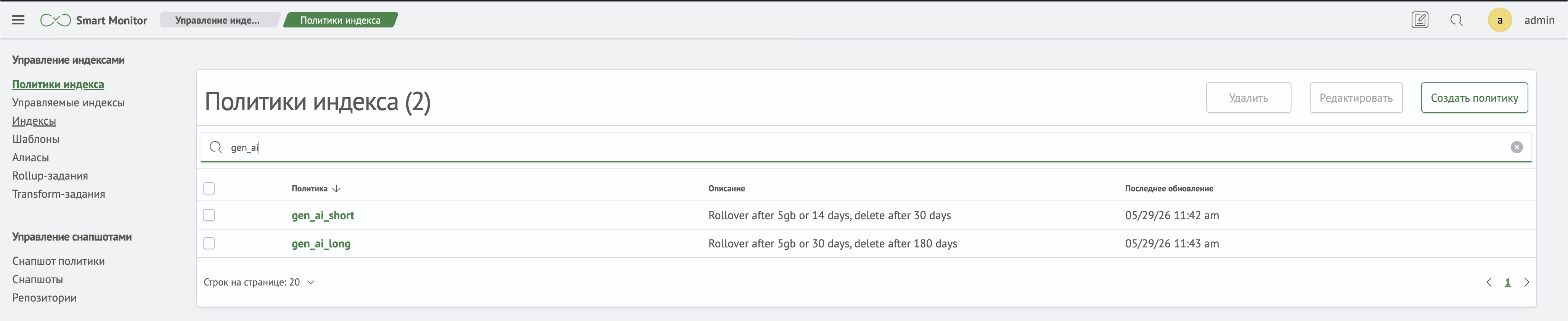Select Снапшот политики in sidebar
The image size is (1568, 321).
tap(58, 261)
